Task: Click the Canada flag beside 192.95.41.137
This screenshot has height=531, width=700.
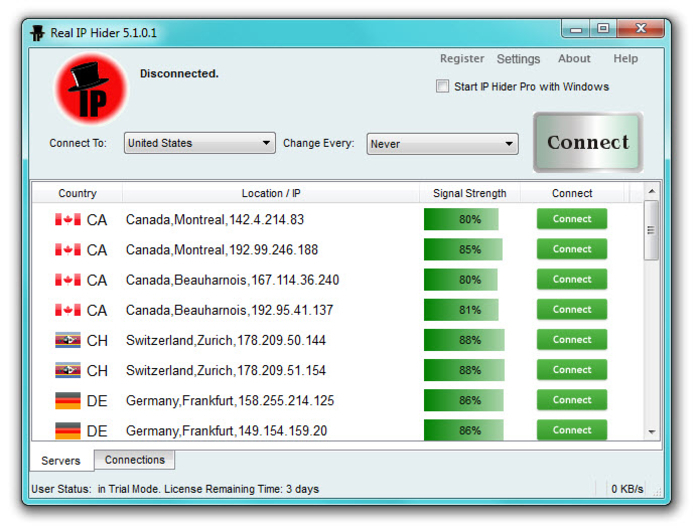Action: 68,310
